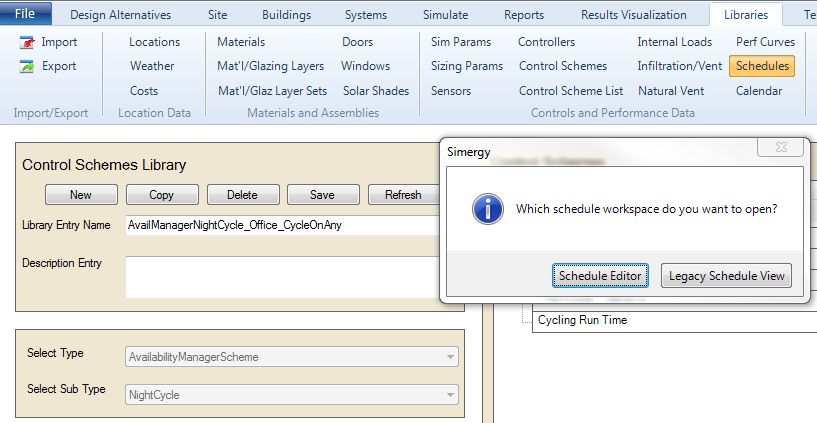Click the Library Entry Name field
This screenshot has width=817, height=423.
(x=283, y=226)
